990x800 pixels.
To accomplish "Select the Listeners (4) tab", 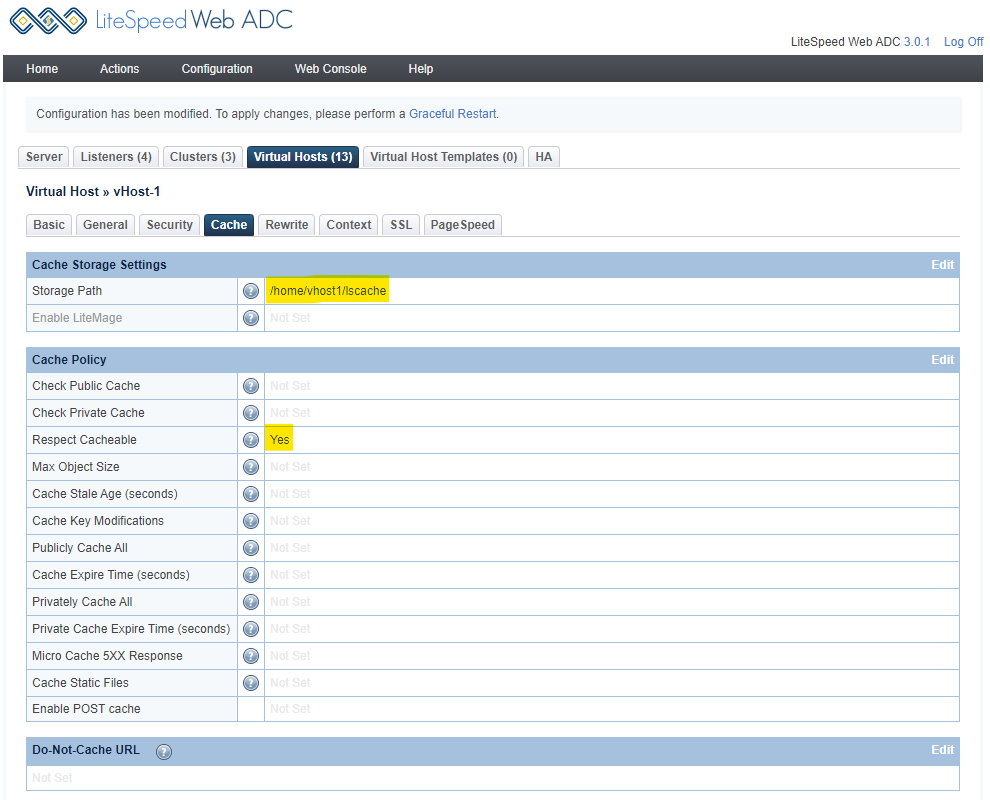I will [x=116, y=157].
